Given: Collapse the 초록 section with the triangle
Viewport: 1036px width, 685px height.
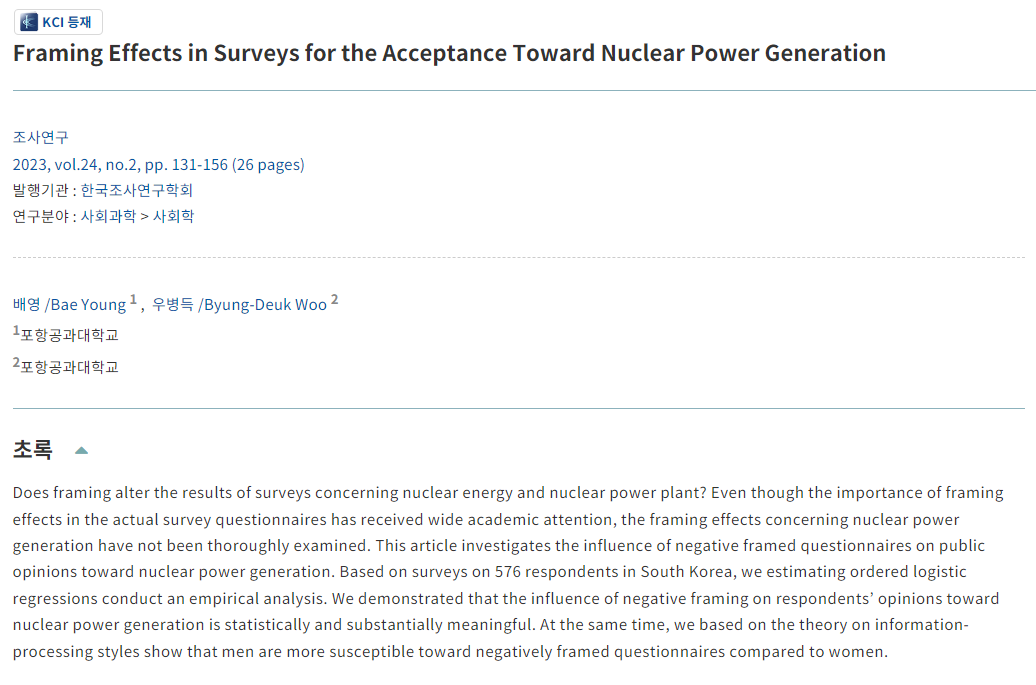Looking at the screenshot, I should pos(81,451).
